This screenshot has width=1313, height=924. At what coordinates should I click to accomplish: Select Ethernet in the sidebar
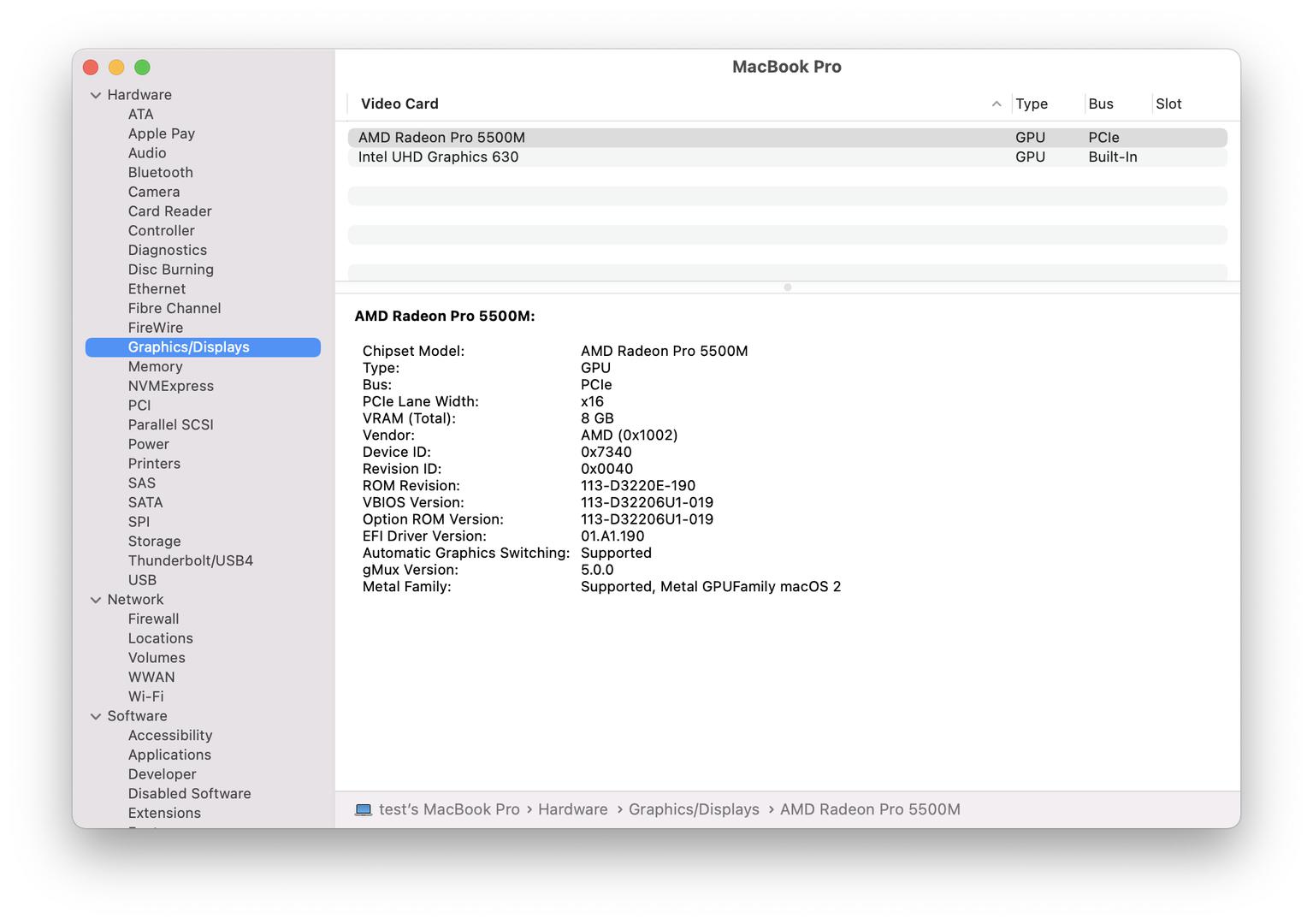(157, 288)
